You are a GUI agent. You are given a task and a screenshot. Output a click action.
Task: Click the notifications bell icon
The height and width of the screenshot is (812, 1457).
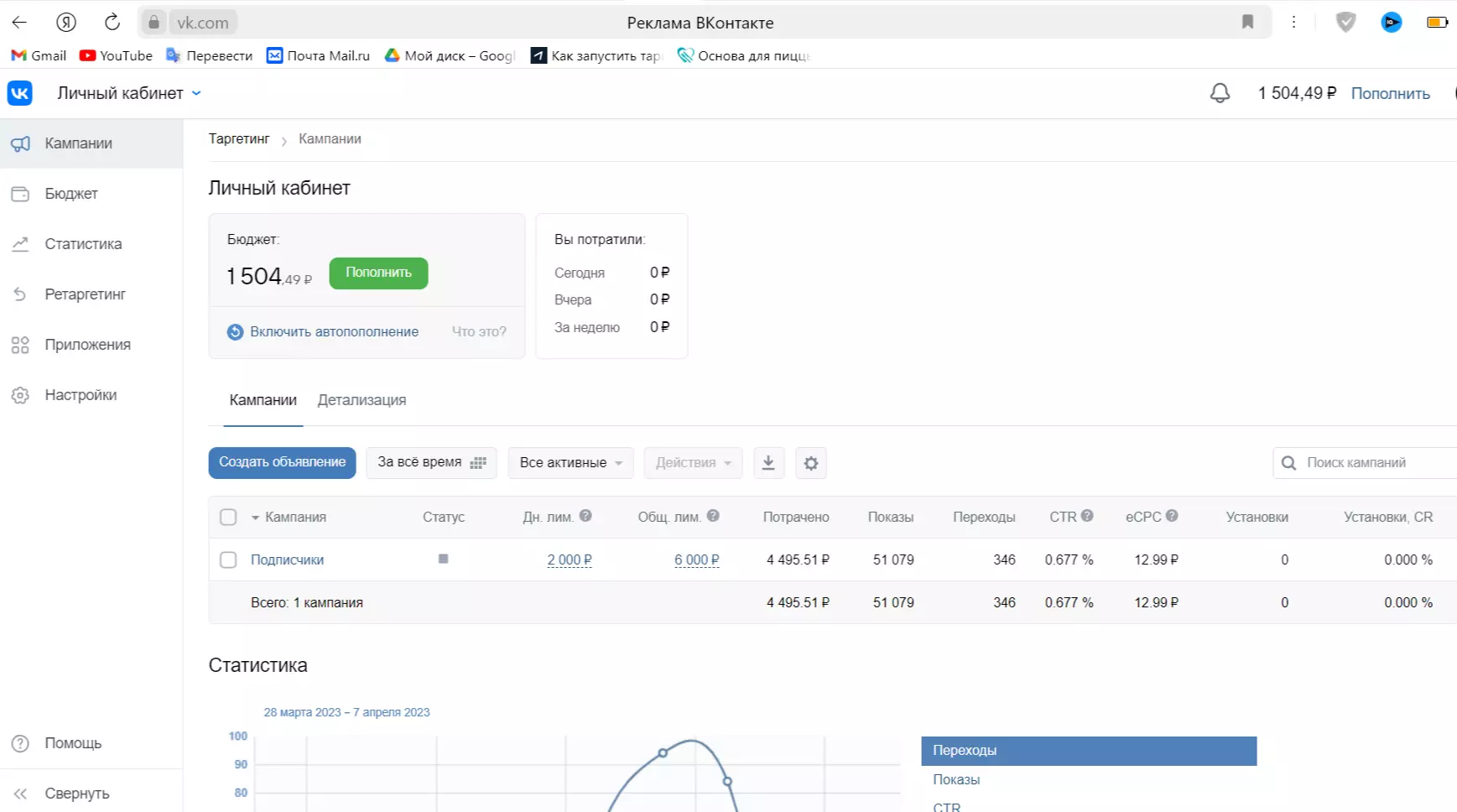1220,93
